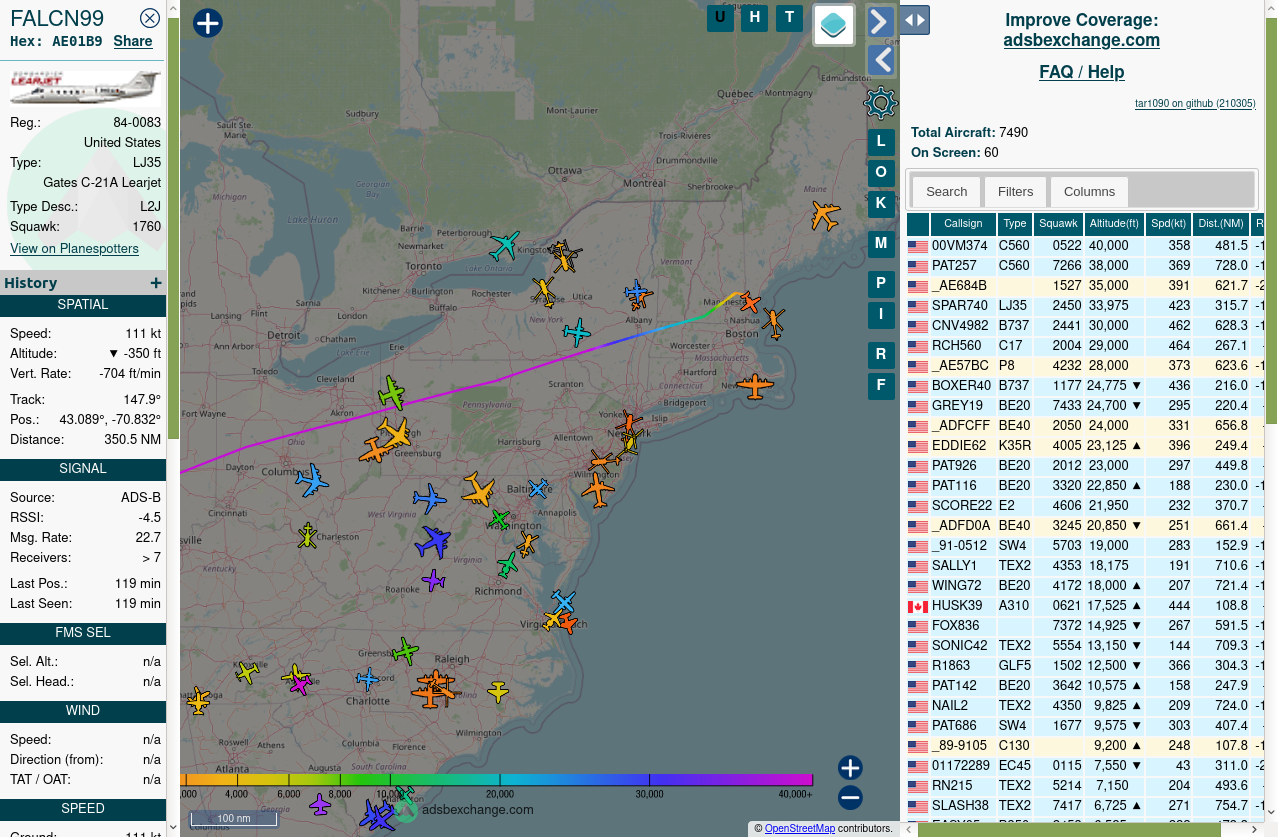Open adsbexchange.com coverage link
Screen dimensions: 1278x837
tap(1081, 40)
